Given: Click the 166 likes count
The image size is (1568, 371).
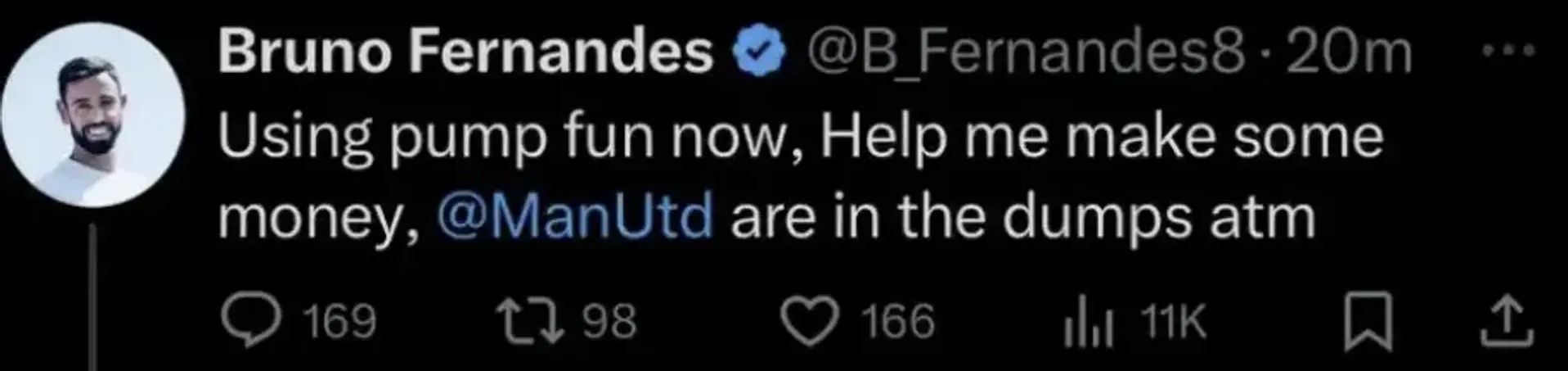Looking at the screenshot, I should tap(898, 320).
